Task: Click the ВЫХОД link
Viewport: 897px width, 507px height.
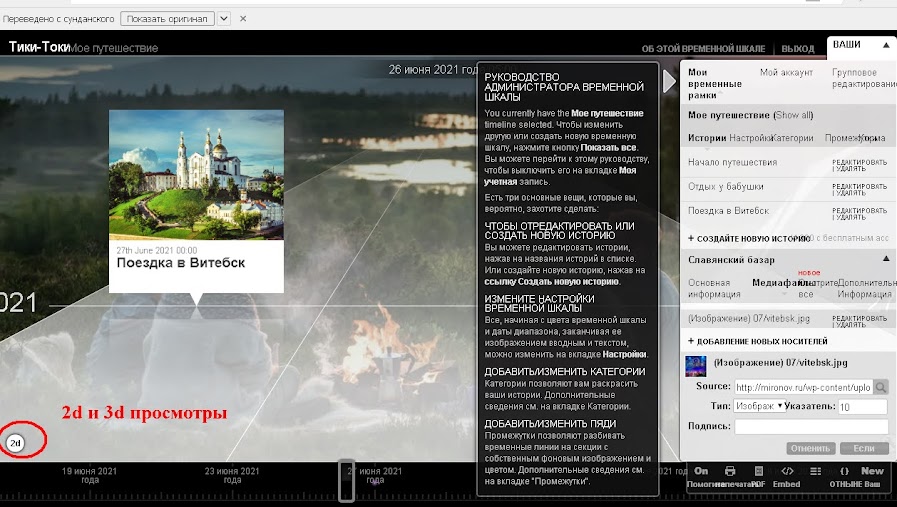Action: pyautogui.click(x=797, y=49)
